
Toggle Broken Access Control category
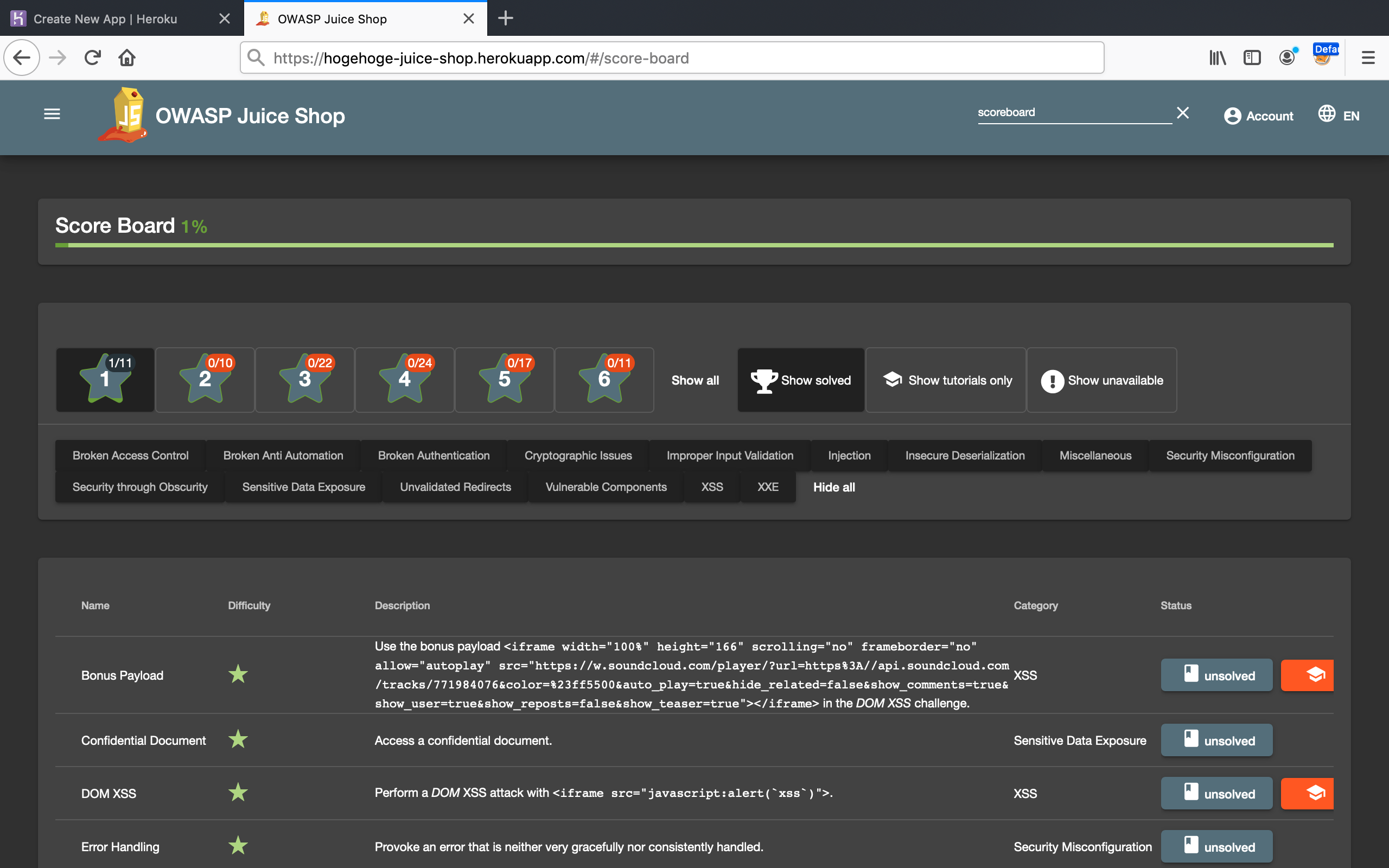click(x=130, y=455)
